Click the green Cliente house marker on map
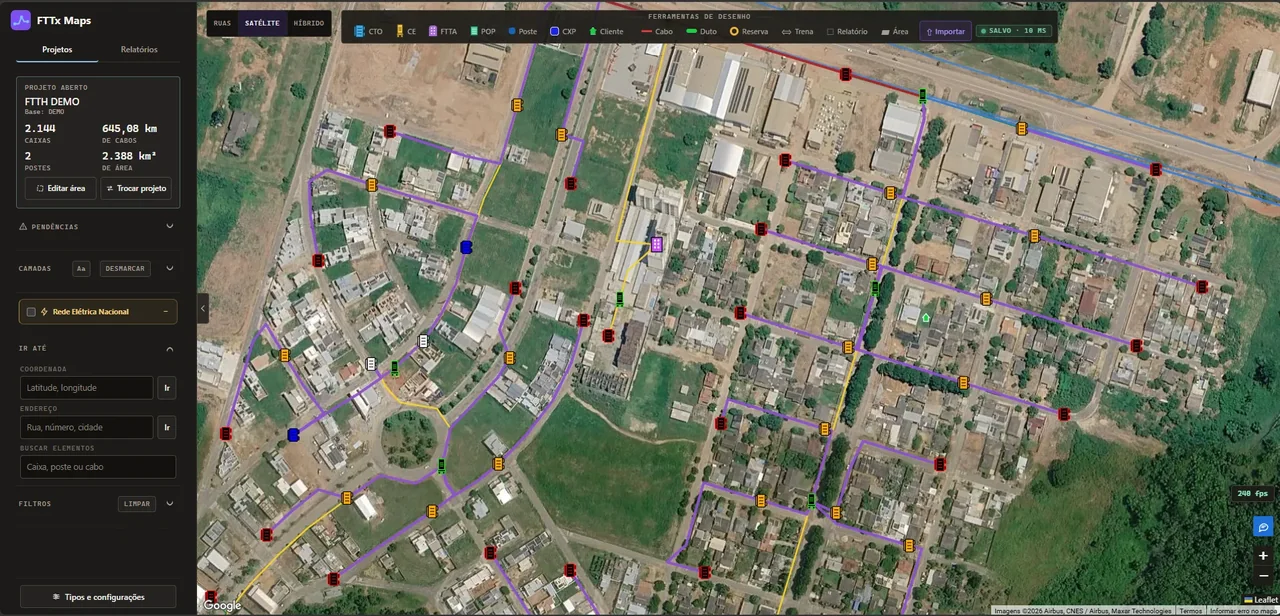 (926, 318)
